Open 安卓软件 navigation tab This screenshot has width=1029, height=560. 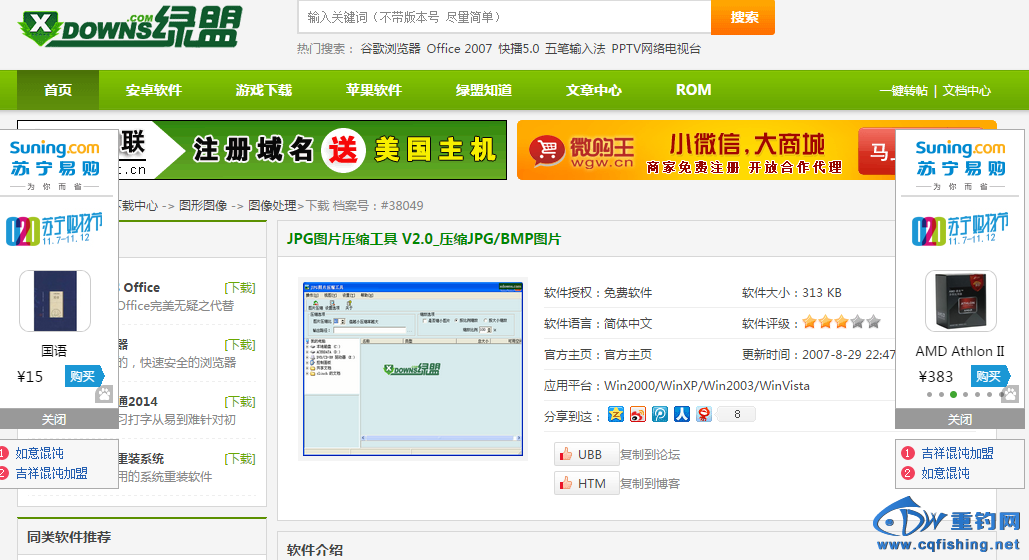coord(154,90)
